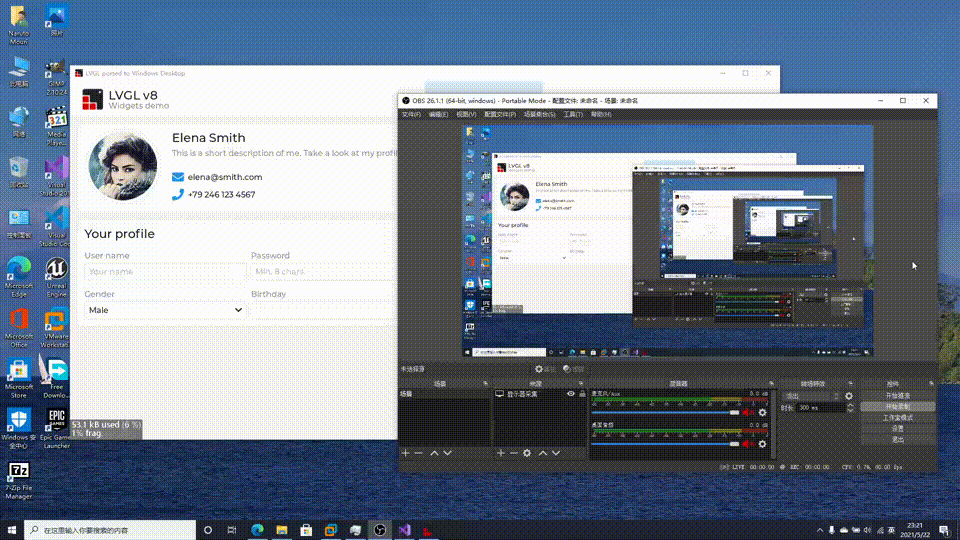
Task: Click the Start Recording button in Controls
Action: tap(898, 407)
